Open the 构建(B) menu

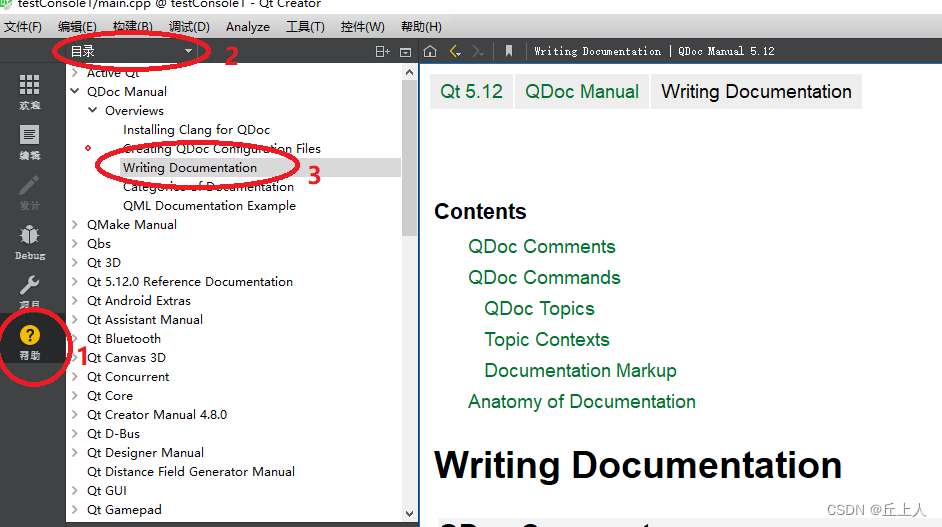133,26
